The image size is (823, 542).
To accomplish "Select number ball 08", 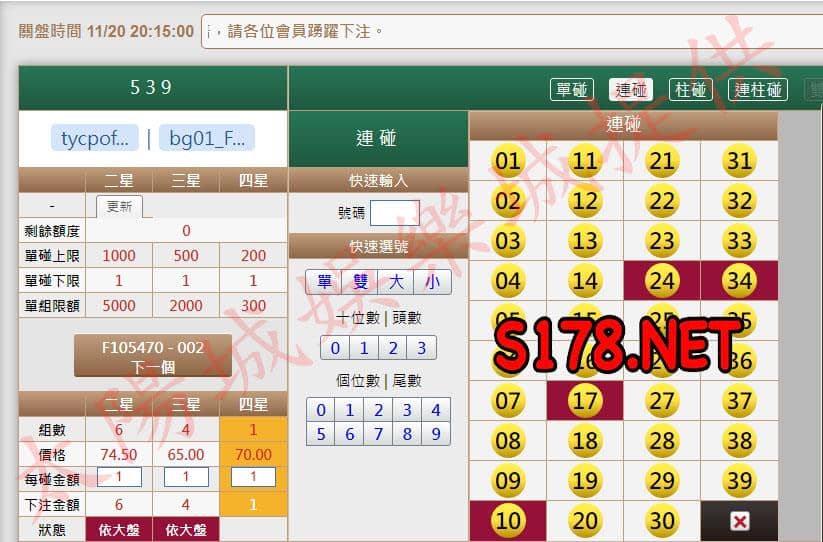I will [508, 441].
